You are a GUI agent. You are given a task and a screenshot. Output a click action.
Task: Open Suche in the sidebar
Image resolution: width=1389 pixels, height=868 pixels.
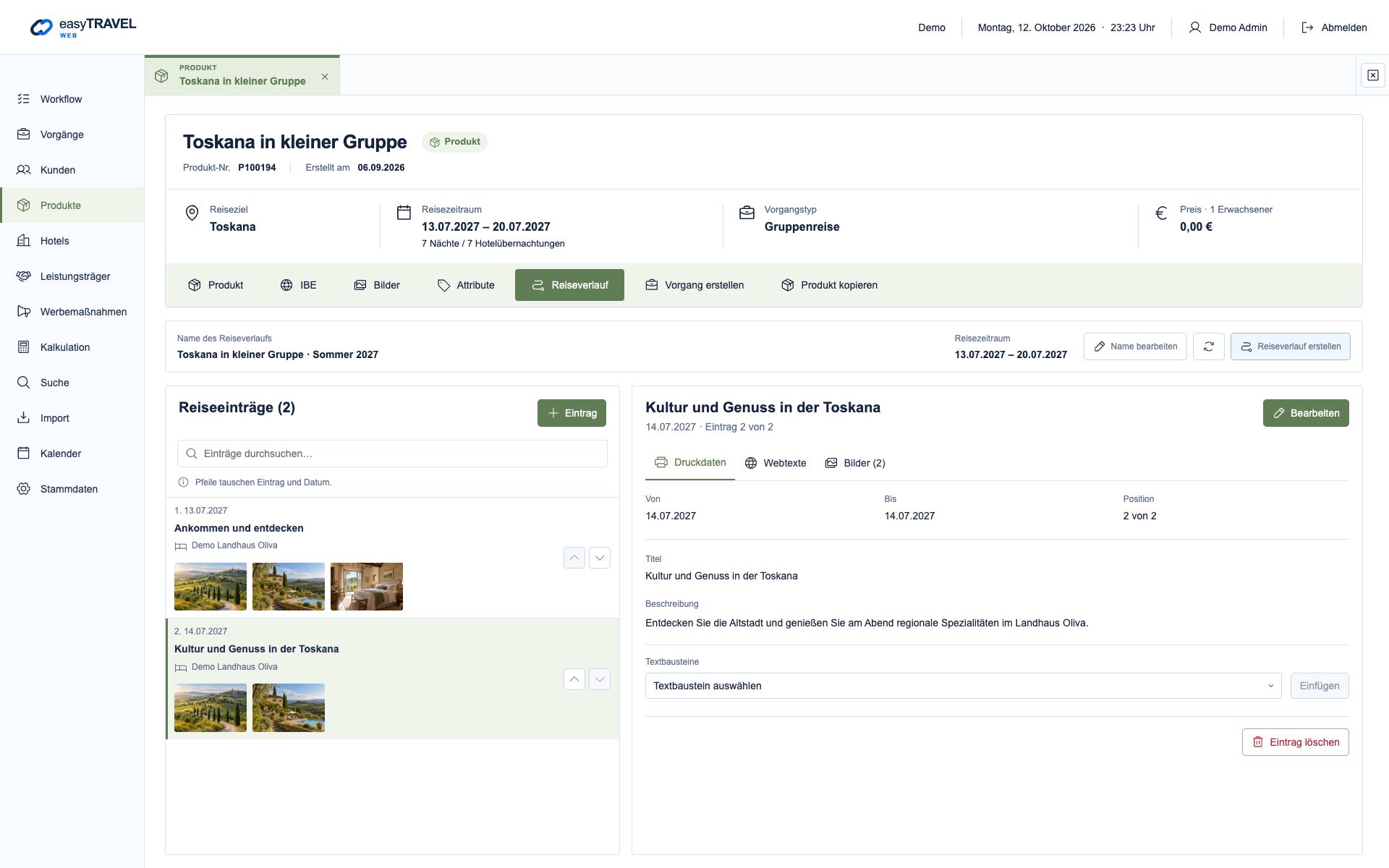[x=72, y=383]
